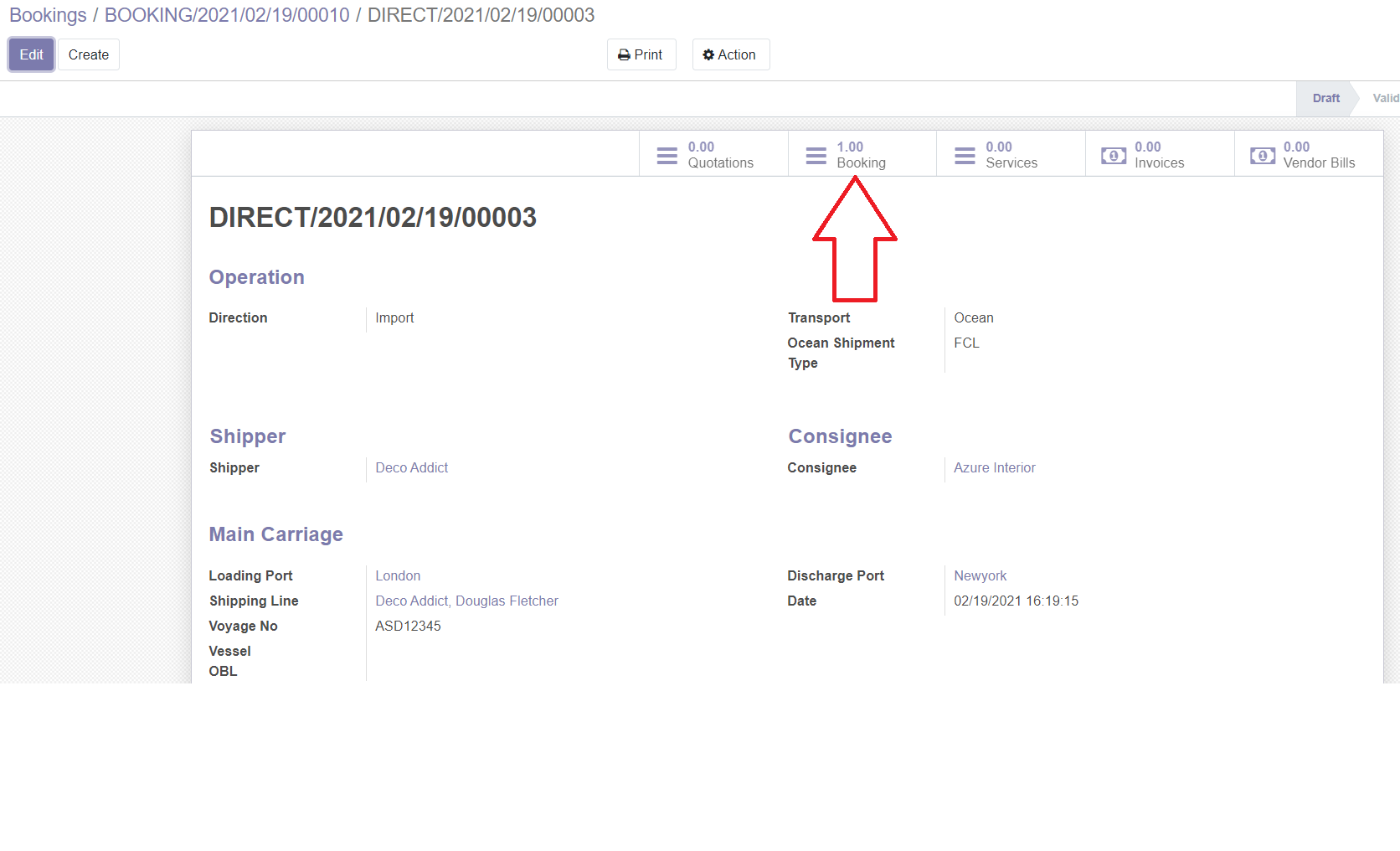1400x851 pixels.
Task: Open the London loading port link
Action: pos(398,575)
